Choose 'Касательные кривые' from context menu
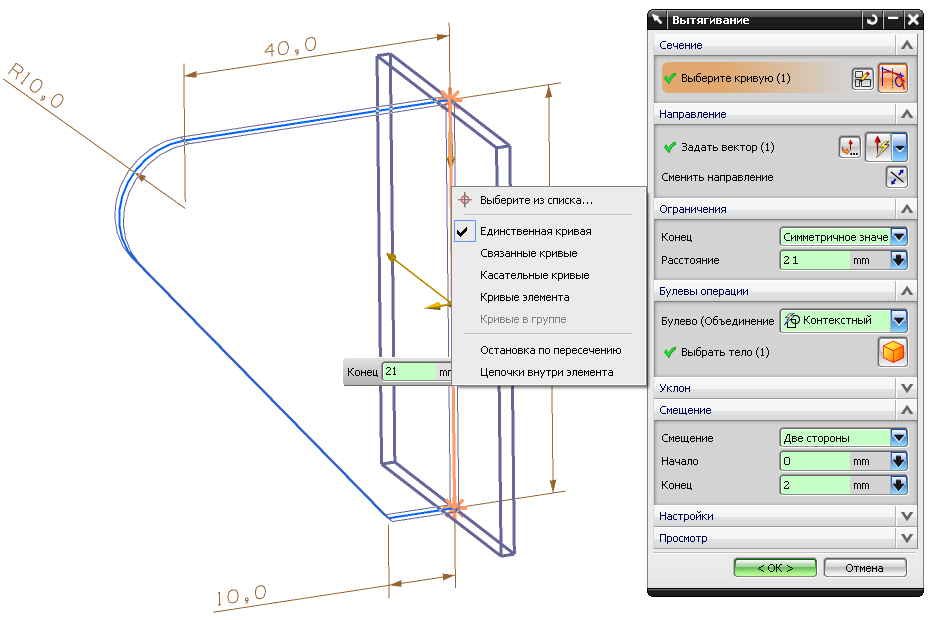 click(x=534, y=275)
